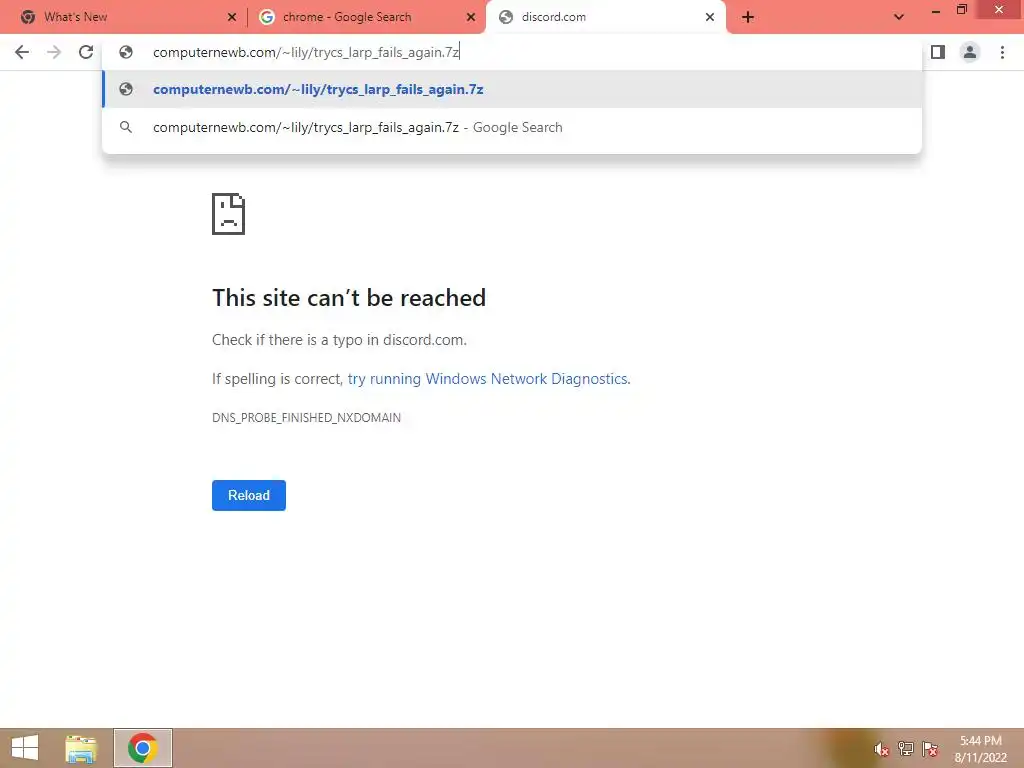The height and width of the screenshot is (768, 1024).
Task: Click the sad page error icon
Action: tap(229, 214)
